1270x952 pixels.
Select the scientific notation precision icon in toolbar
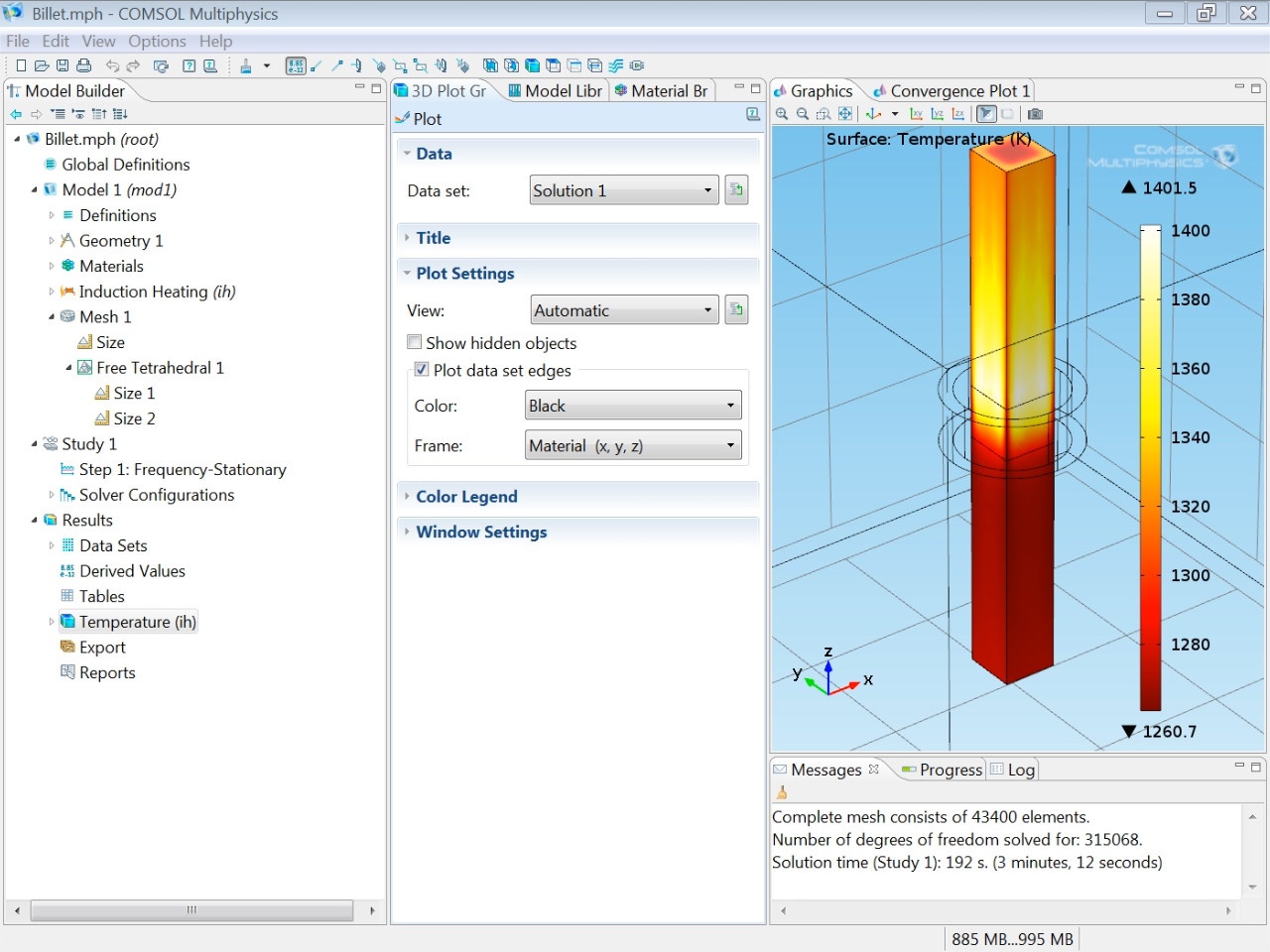pos(296,65)
